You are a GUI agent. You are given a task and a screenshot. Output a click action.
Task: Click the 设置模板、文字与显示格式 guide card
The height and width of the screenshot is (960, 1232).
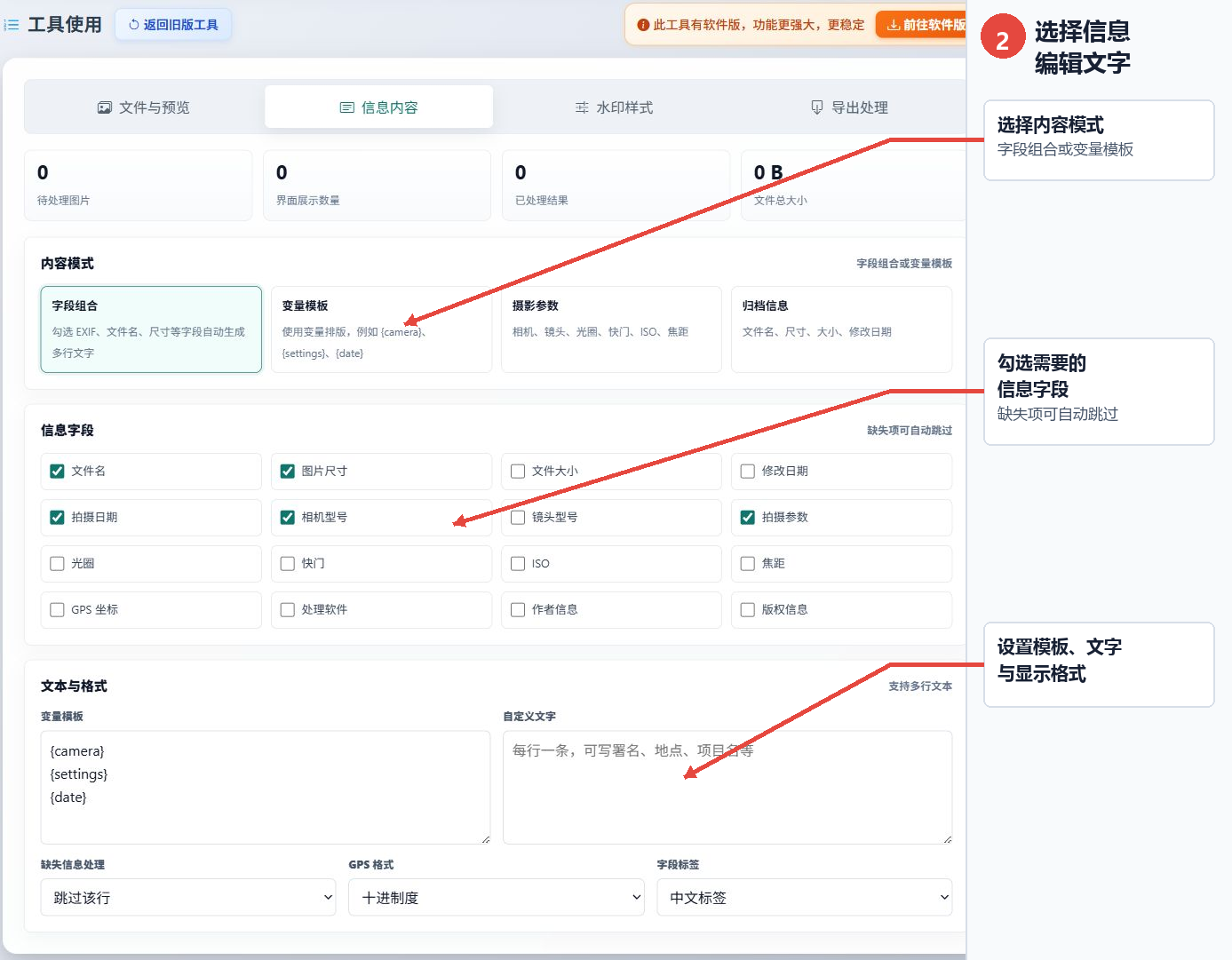click(x=1099, y=664)
